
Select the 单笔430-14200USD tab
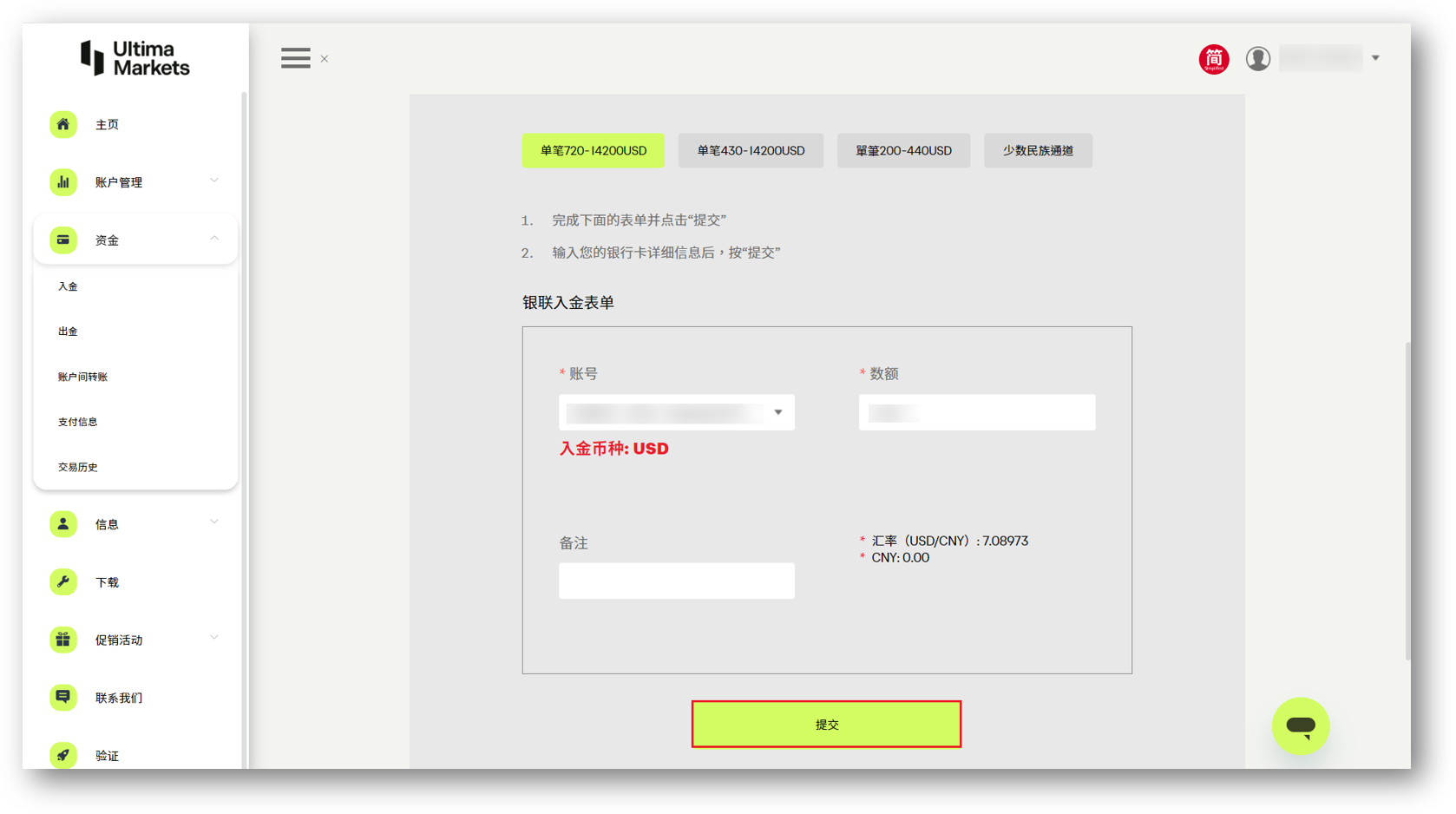751,150
